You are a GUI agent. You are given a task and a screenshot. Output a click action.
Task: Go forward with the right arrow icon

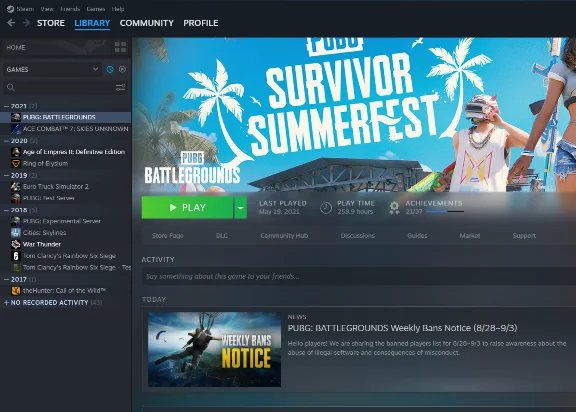[26, 23]
